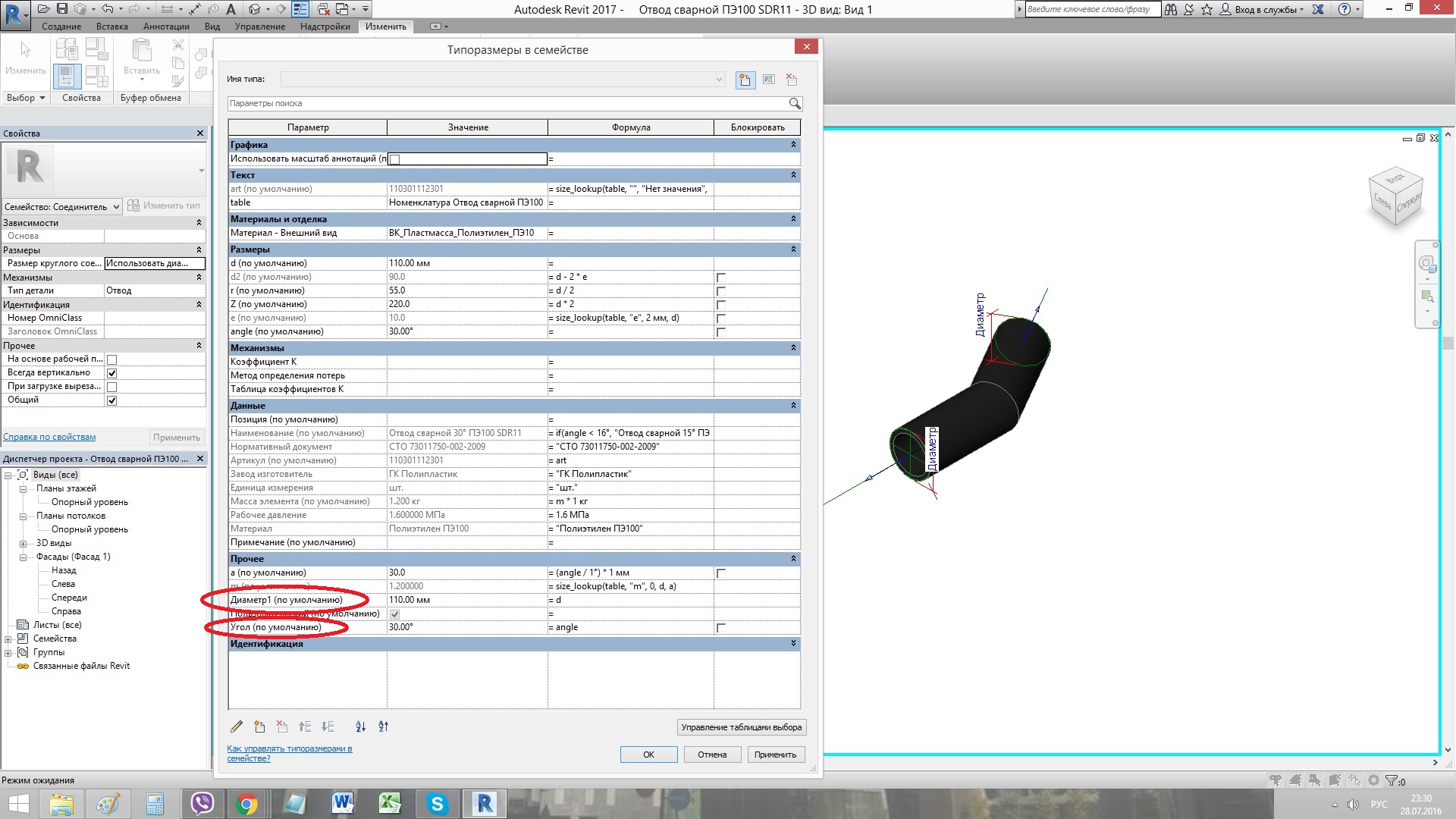The height and width of the screenshot is (819, 1456).
Task: Click the Properties palette toggle icon on ribbon
Action: pos(67,76)
